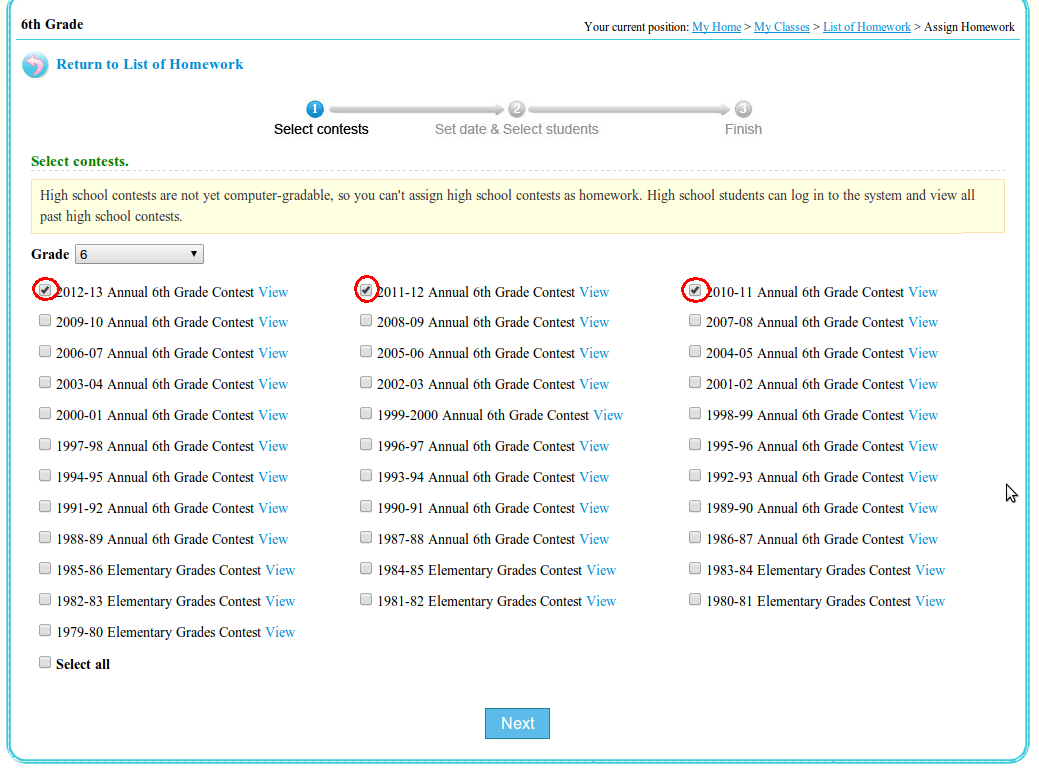The width and height of the screenshot is (1039, 768).
Task: Deselect the 2010-11 Annual 6th Grade Contest
Action: [695, 290]
